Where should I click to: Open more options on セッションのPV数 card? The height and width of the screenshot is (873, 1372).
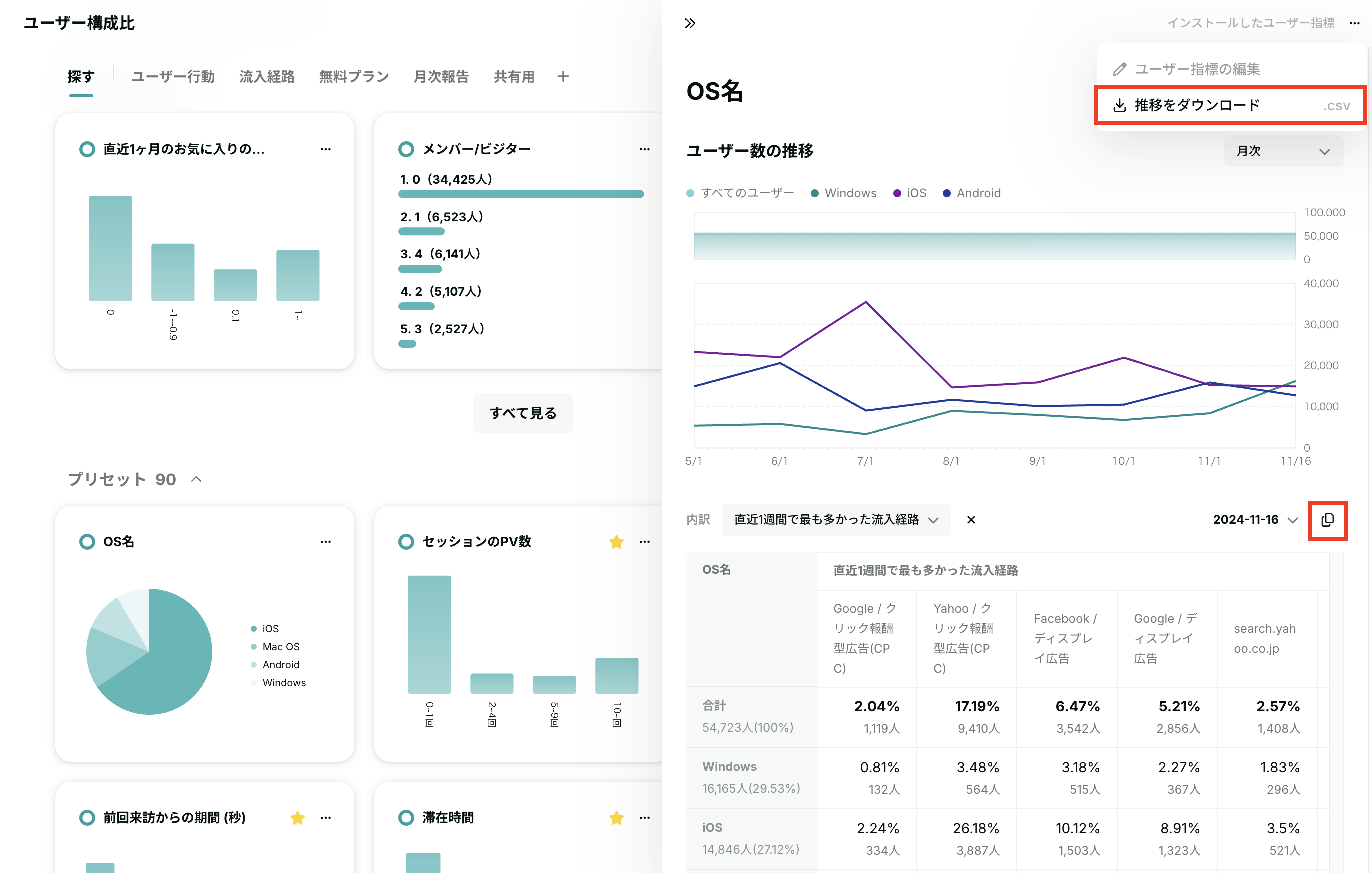pyautogui.click(x=644, y=542)
